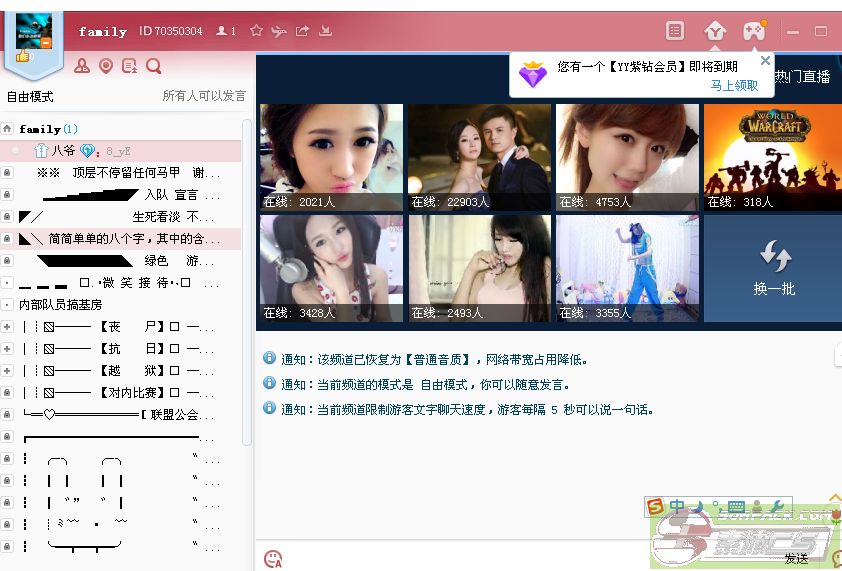Image resolution: width=842 pixels, height=571 pixels.
Task: Click the 换一批 refresh button
Action: [773, 269]
